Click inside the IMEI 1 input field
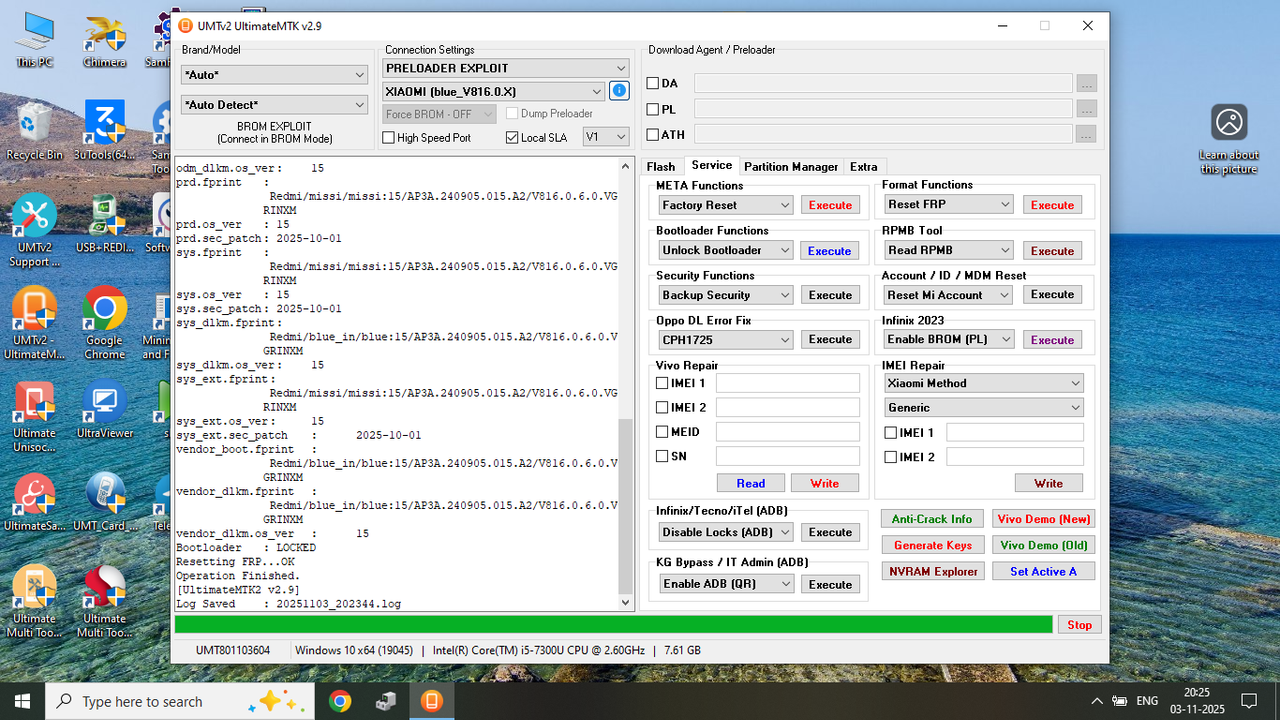The image size is (1280, 720). (x=787, y=382)
